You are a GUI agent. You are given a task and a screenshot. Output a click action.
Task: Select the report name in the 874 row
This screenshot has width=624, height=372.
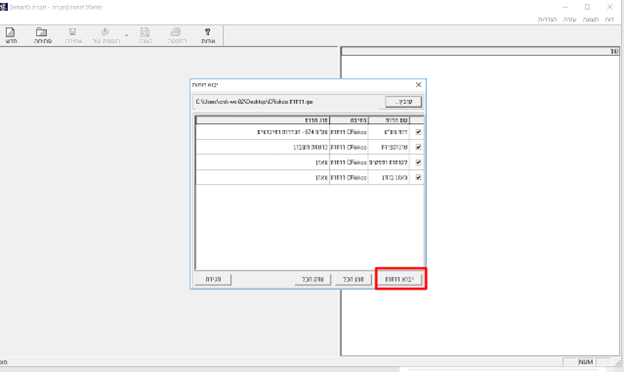click(x=396, y=132)
